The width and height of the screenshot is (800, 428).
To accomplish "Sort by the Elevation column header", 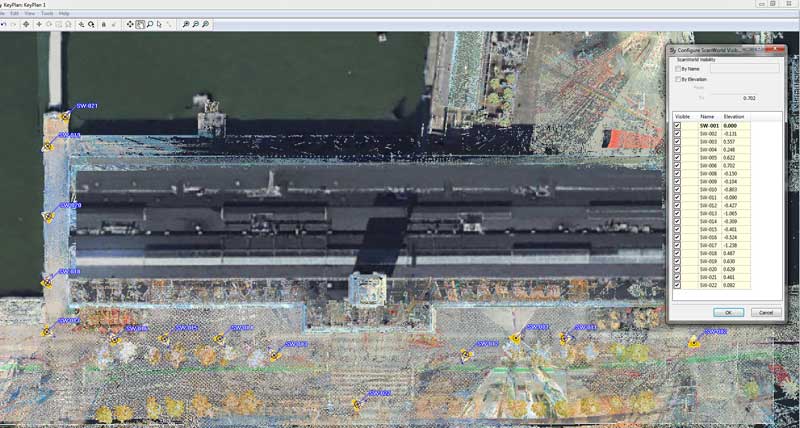I will pyautogui.click(x=735, y=117).
